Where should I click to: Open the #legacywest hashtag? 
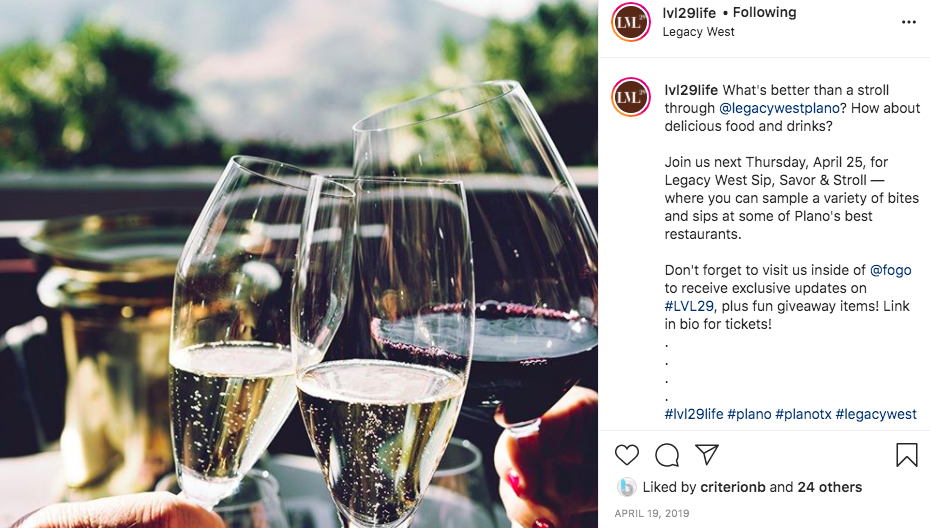point(875,414)
